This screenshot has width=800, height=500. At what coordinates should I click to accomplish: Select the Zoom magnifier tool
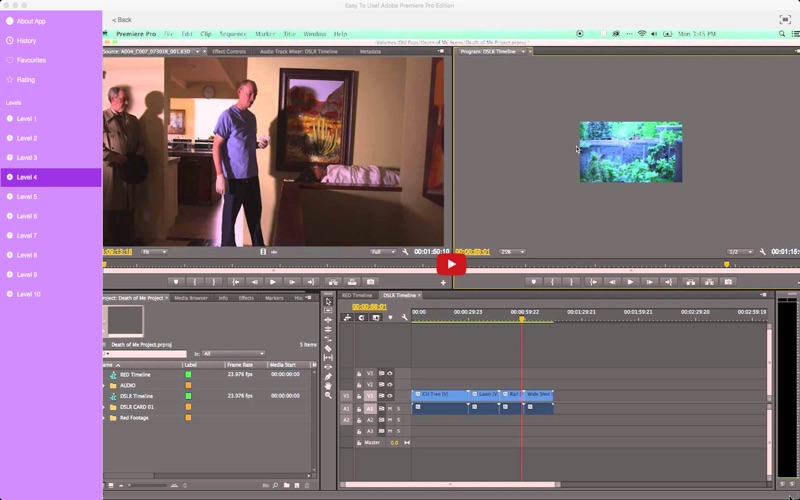pyautogui.click(x=328, y=395)
